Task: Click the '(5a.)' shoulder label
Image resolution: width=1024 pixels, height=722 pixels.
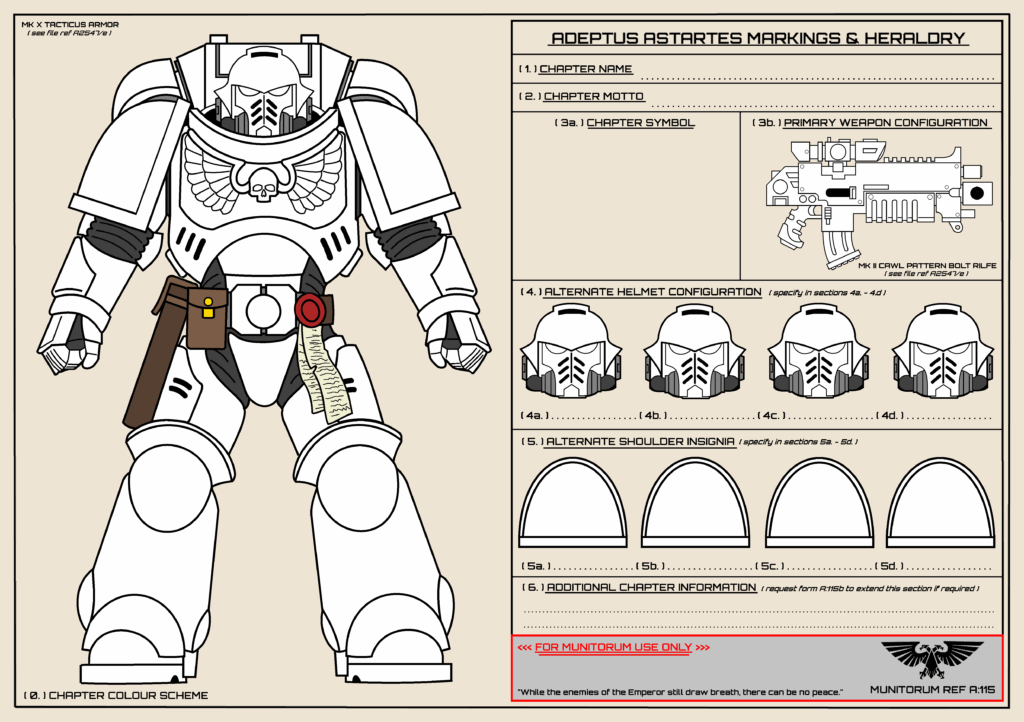Action: [x=536, y=566]
